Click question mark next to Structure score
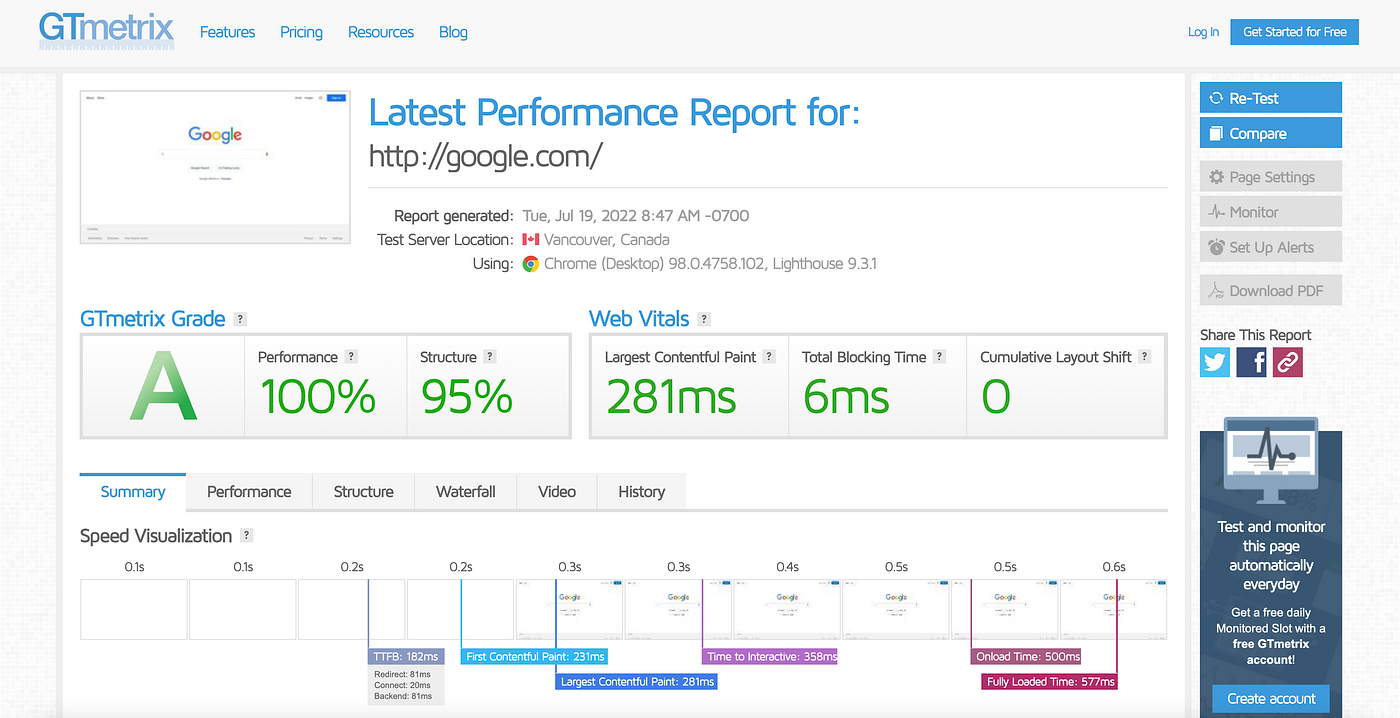This screenshot has height=718, width=1400. tap(489, 356)
